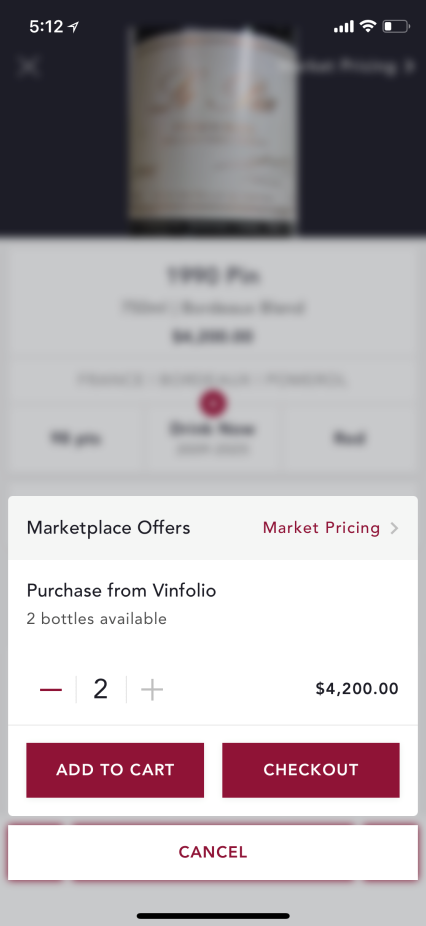Tap blurred wine bottle image in background
The width and height of the screenshot is (426, 926).
pos(213,130)
